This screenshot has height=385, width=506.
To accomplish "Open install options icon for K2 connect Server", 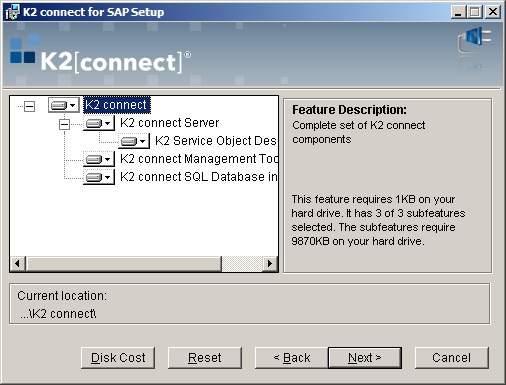I will (99, 123).
